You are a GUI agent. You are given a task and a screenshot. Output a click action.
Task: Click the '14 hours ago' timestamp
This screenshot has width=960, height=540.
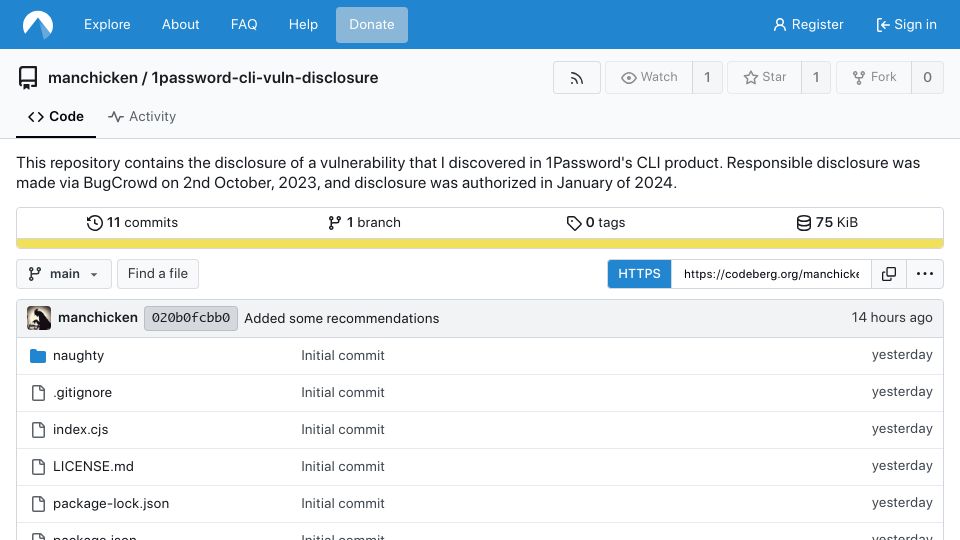891,318
